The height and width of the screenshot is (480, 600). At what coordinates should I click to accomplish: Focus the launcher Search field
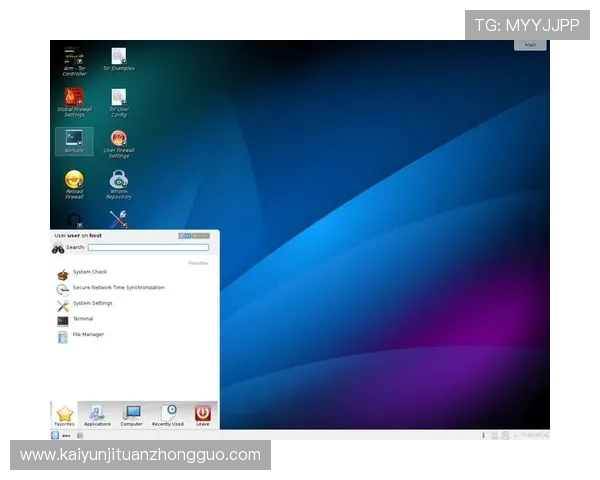point(148,247)
